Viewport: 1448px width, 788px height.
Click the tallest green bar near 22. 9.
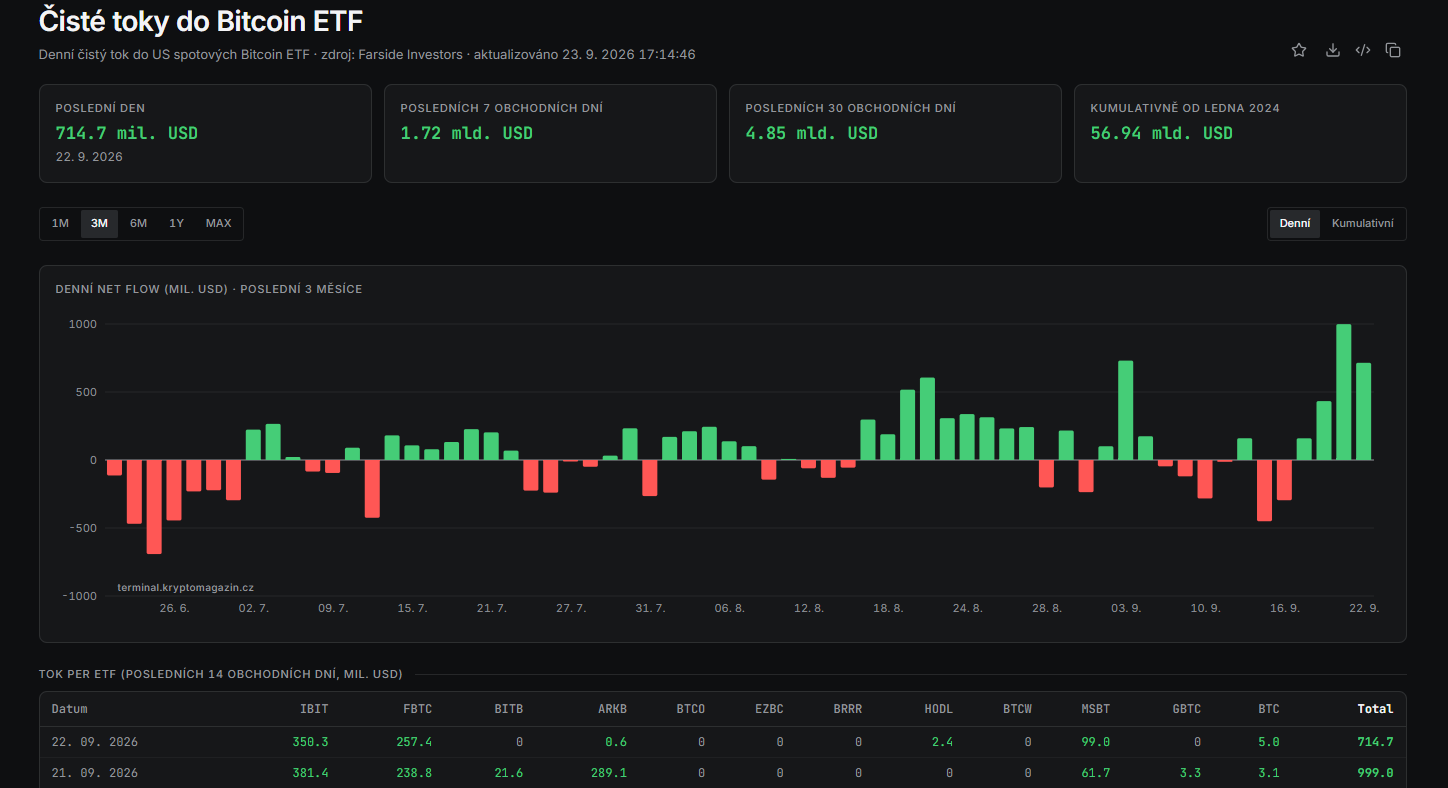[x=1343, y=392]
